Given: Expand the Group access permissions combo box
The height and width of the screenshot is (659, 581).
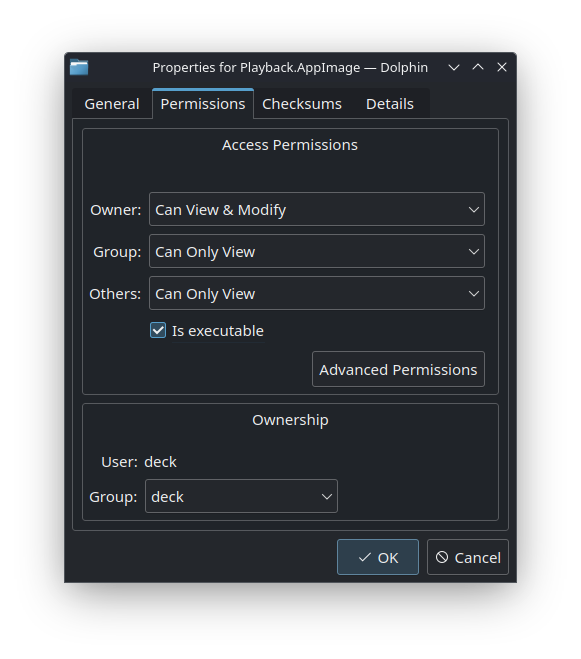Looking at the screenshot, I should click(317, 251).
